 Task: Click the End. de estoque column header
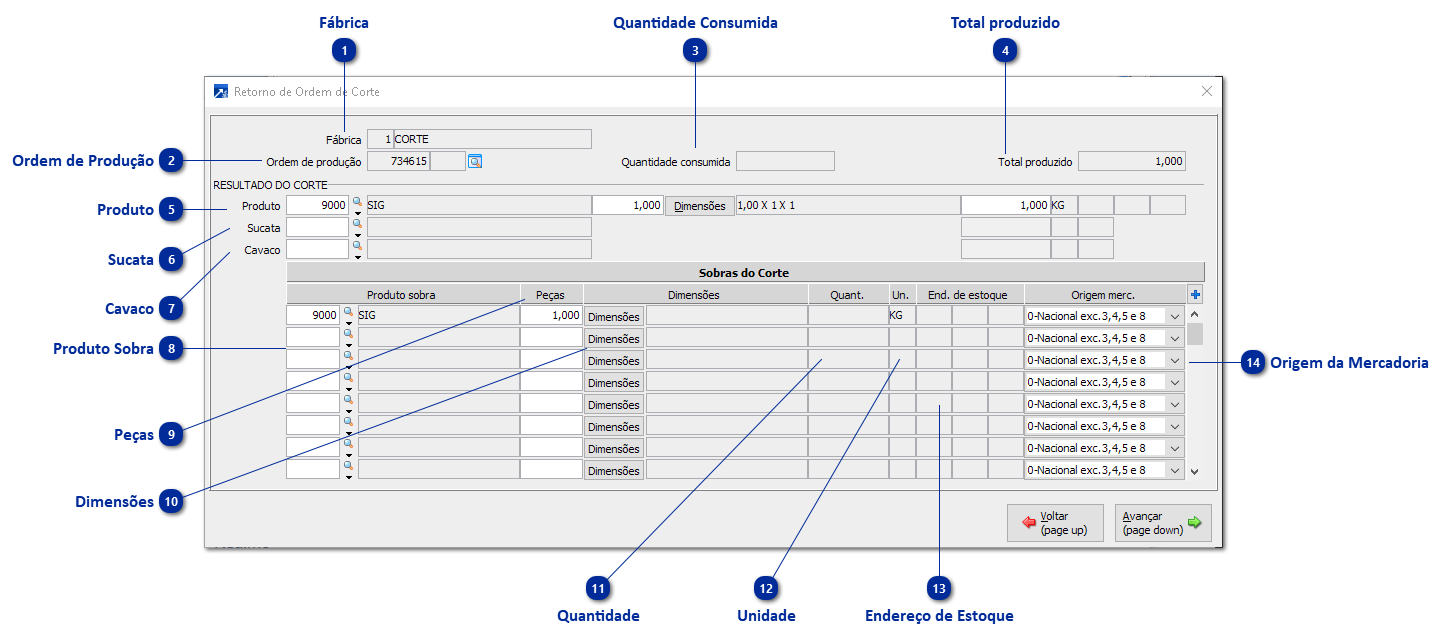(x=970, y=295)
